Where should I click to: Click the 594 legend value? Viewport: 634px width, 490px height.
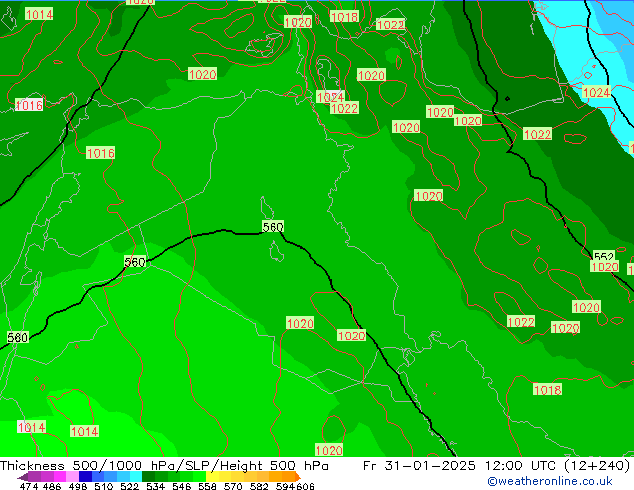[x=285, y=486]
